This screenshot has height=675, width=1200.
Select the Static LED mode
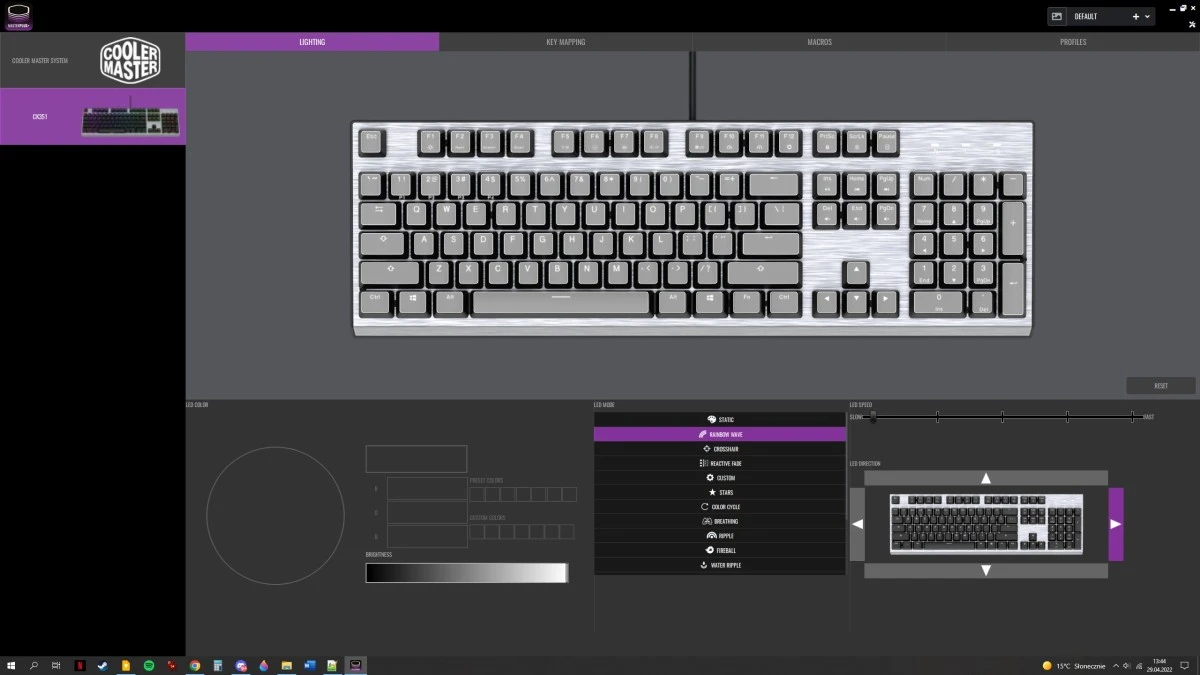click(x=720, y=420)
